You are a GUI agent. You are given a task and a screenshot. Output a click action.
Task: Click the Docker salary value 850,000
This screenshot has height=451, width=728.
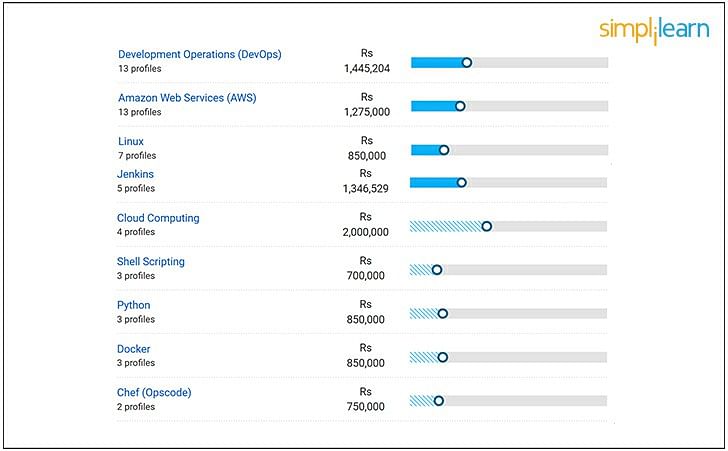pos(365,363)
